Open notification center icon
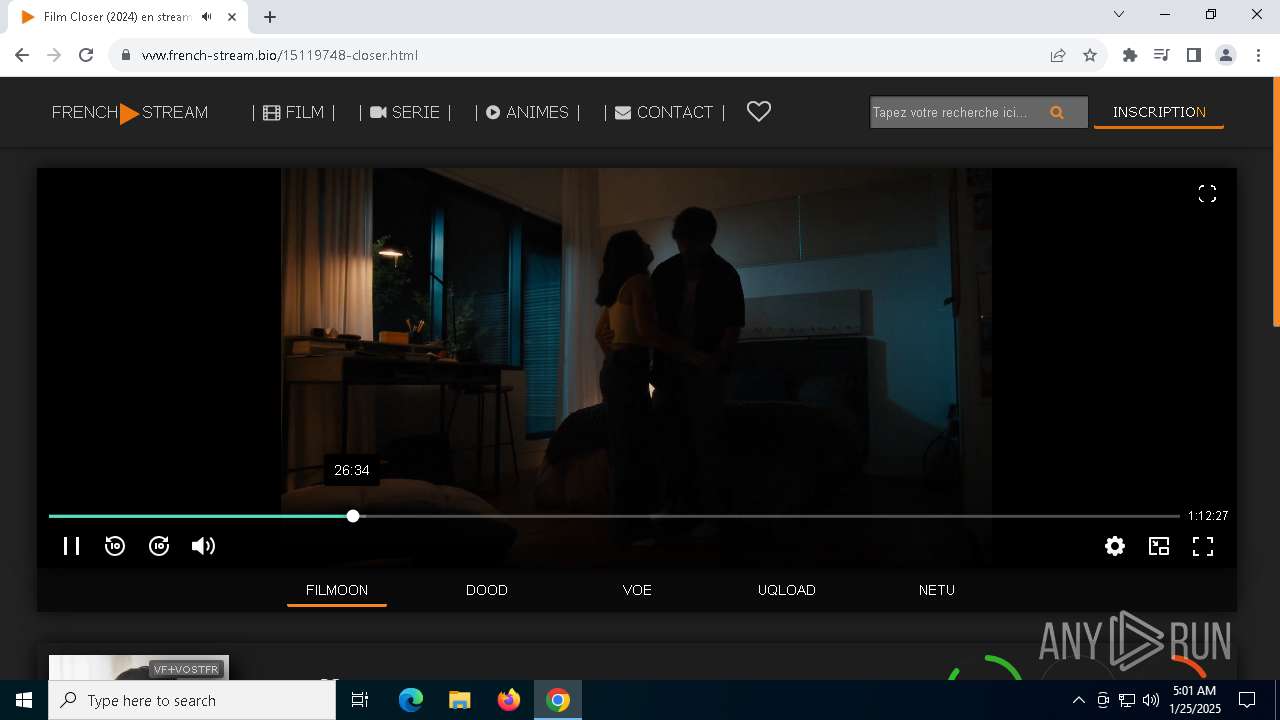 1247,700
